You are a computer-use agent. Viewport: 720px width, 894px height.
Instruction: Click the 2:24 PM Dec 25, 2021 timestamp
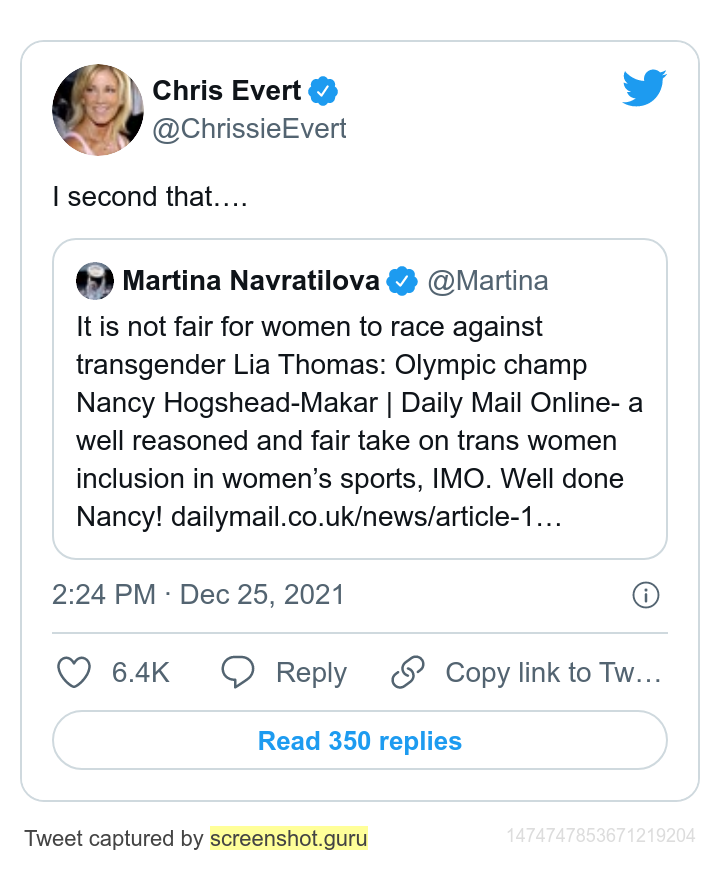point(198,595)
